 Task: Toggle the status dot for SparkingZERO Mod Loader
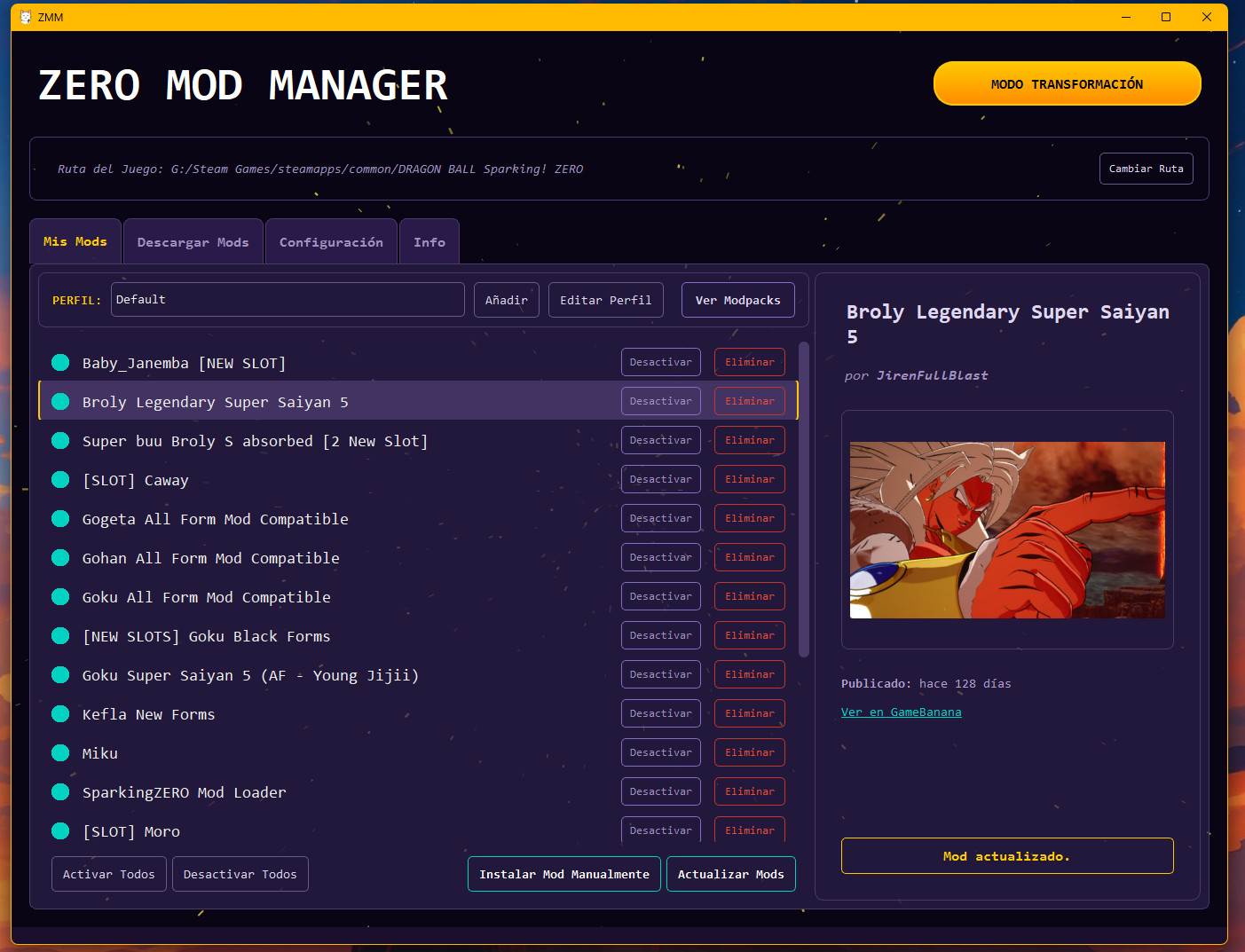pos(60,791)
